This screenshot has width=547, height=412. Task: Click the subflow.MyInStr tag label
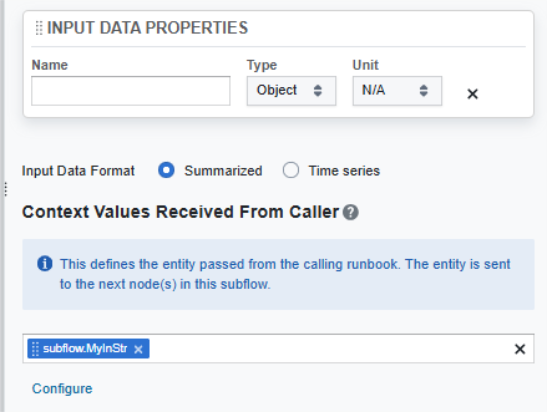pyautogui.click(x=85, y=349)
